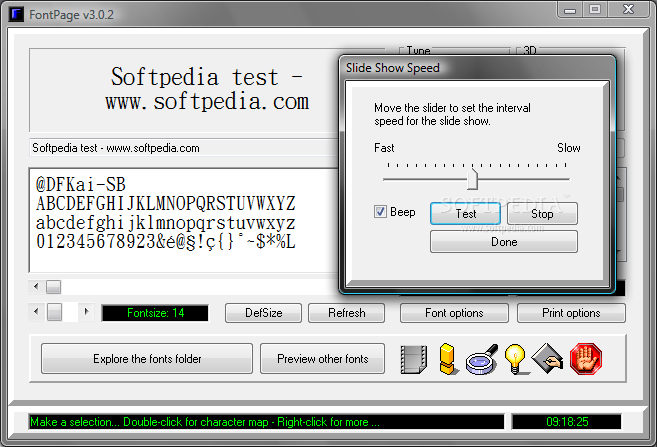
Task: Click the Fontsize: 14 display
Action: [155, 313]
